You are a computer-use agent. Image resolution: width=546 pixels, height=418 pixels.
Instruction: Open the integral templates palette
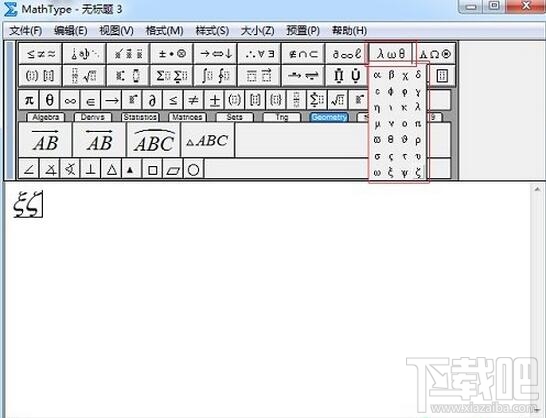pyautogui.click(x=216, y=76)
